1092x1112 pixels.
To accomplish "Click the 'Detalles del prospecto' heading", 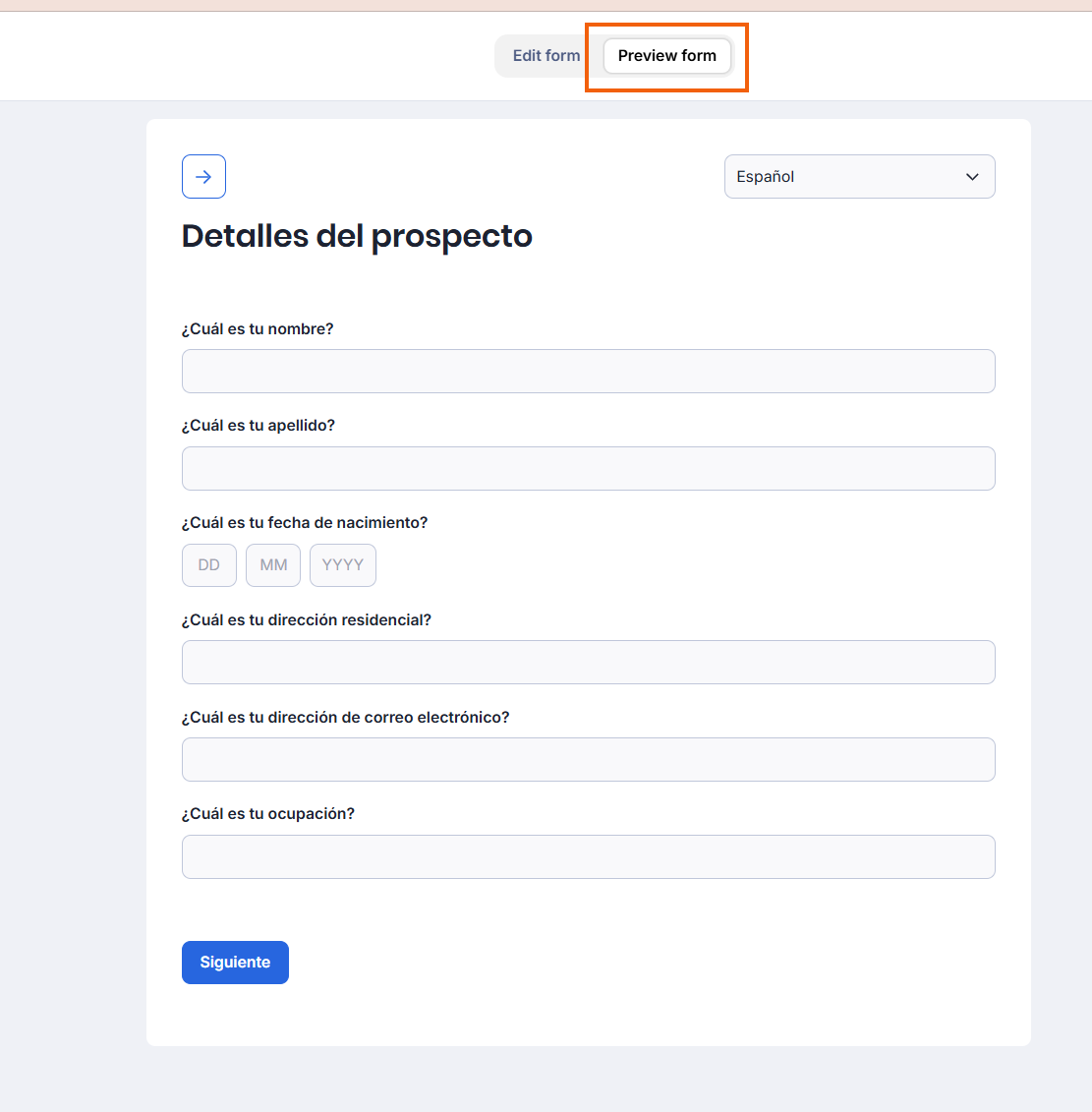I will 357,236.
